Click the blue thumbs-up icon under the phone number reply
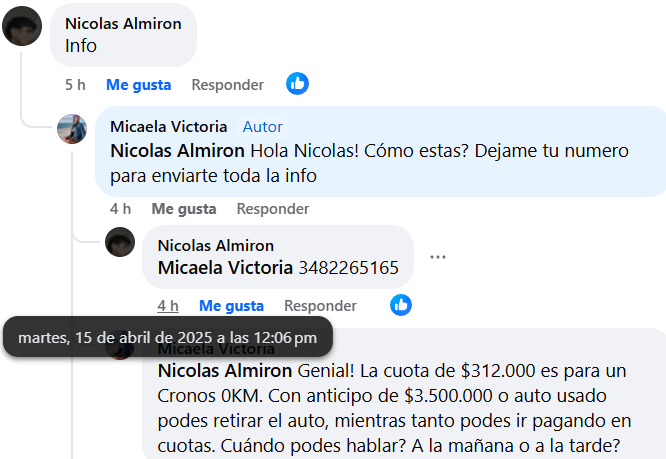This screenshot has height=459, width=666. [401, 305]
